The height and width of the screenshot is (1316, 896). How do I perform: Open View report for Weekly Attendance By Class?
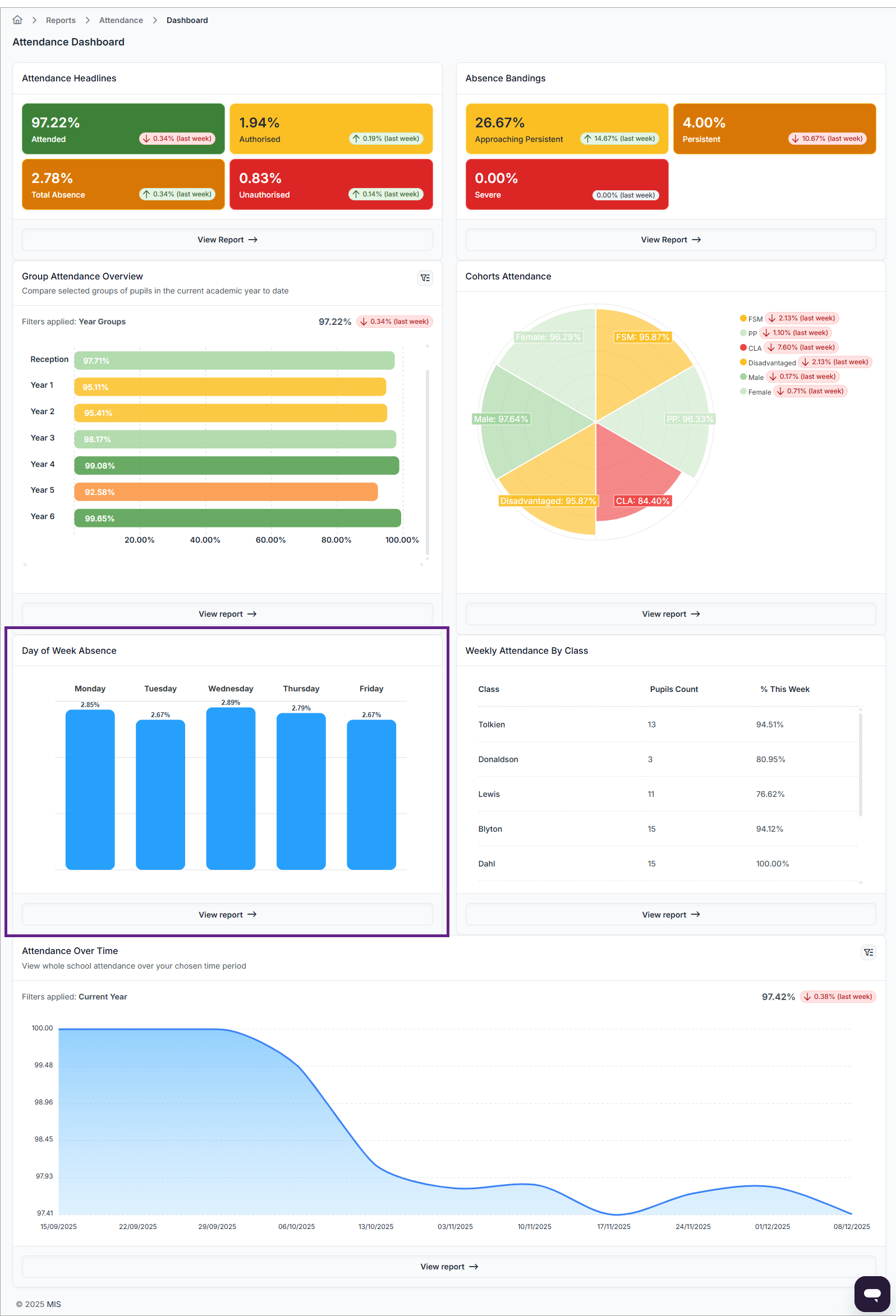(x=670, y=914)
